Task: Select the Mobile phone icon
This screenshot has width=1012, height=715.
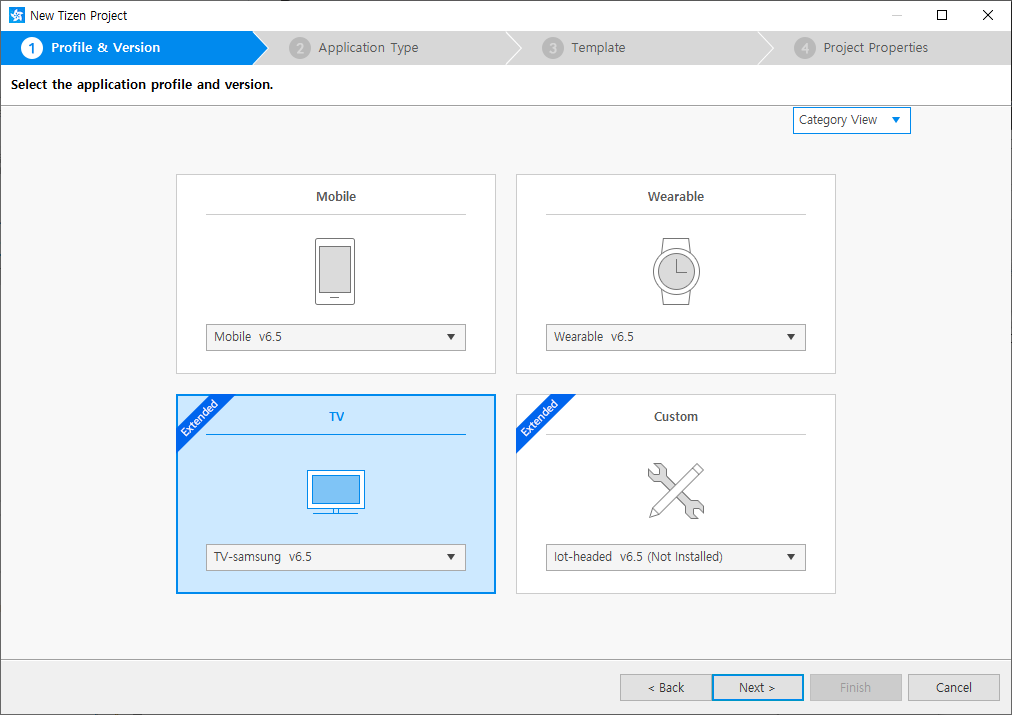Action: [335, 271]
